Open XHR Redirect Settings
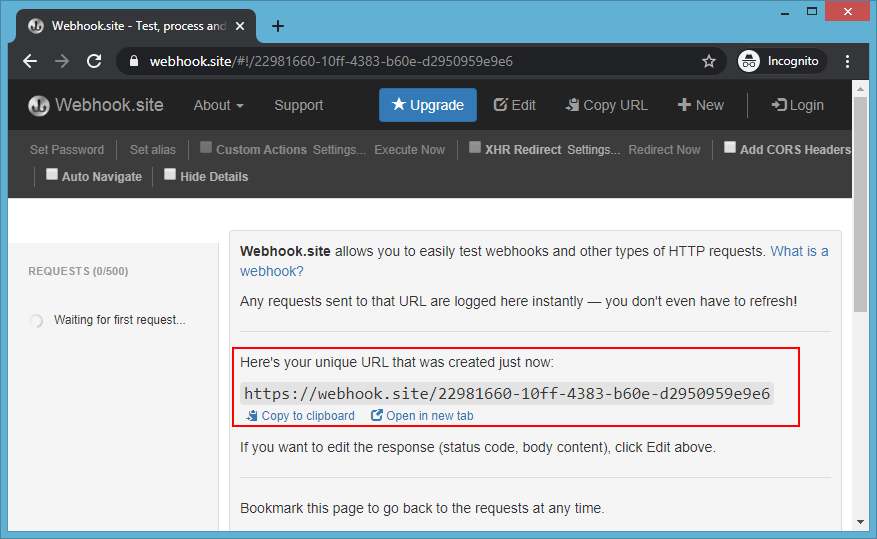 click(593, 150)
